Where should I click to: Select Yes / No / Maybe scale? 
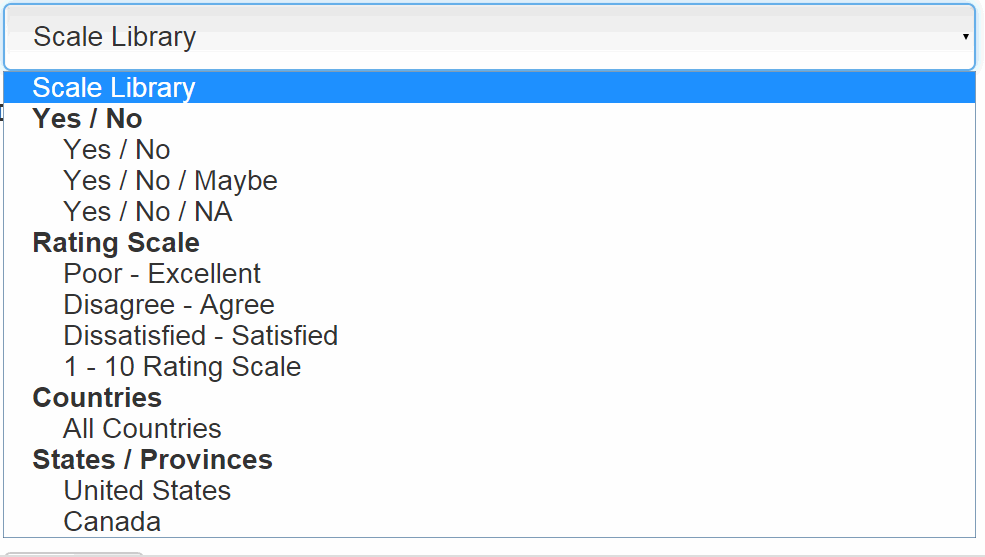pos(170,181)
